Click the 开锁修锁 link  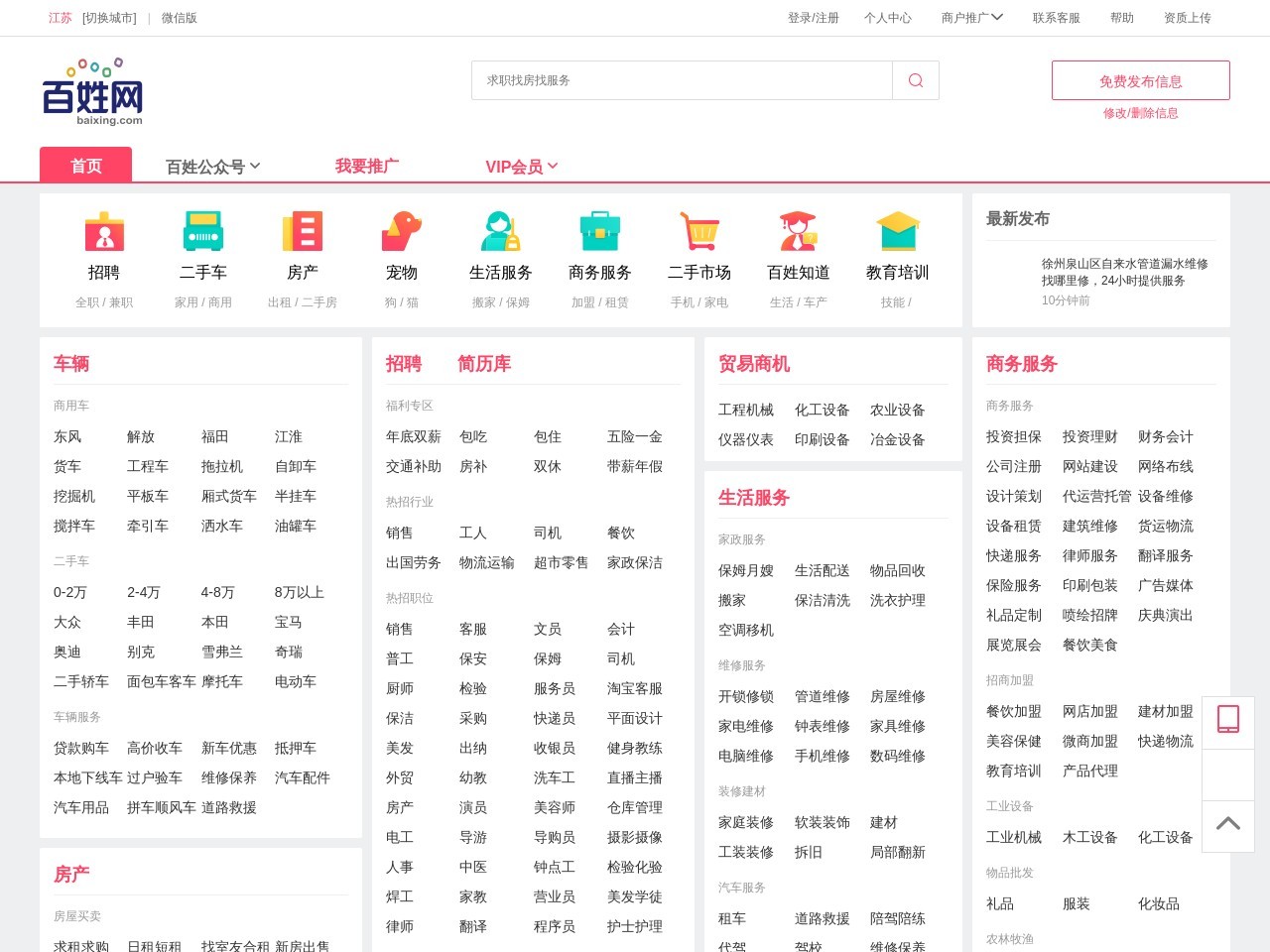pyautogui.click(x=746, y=696)
